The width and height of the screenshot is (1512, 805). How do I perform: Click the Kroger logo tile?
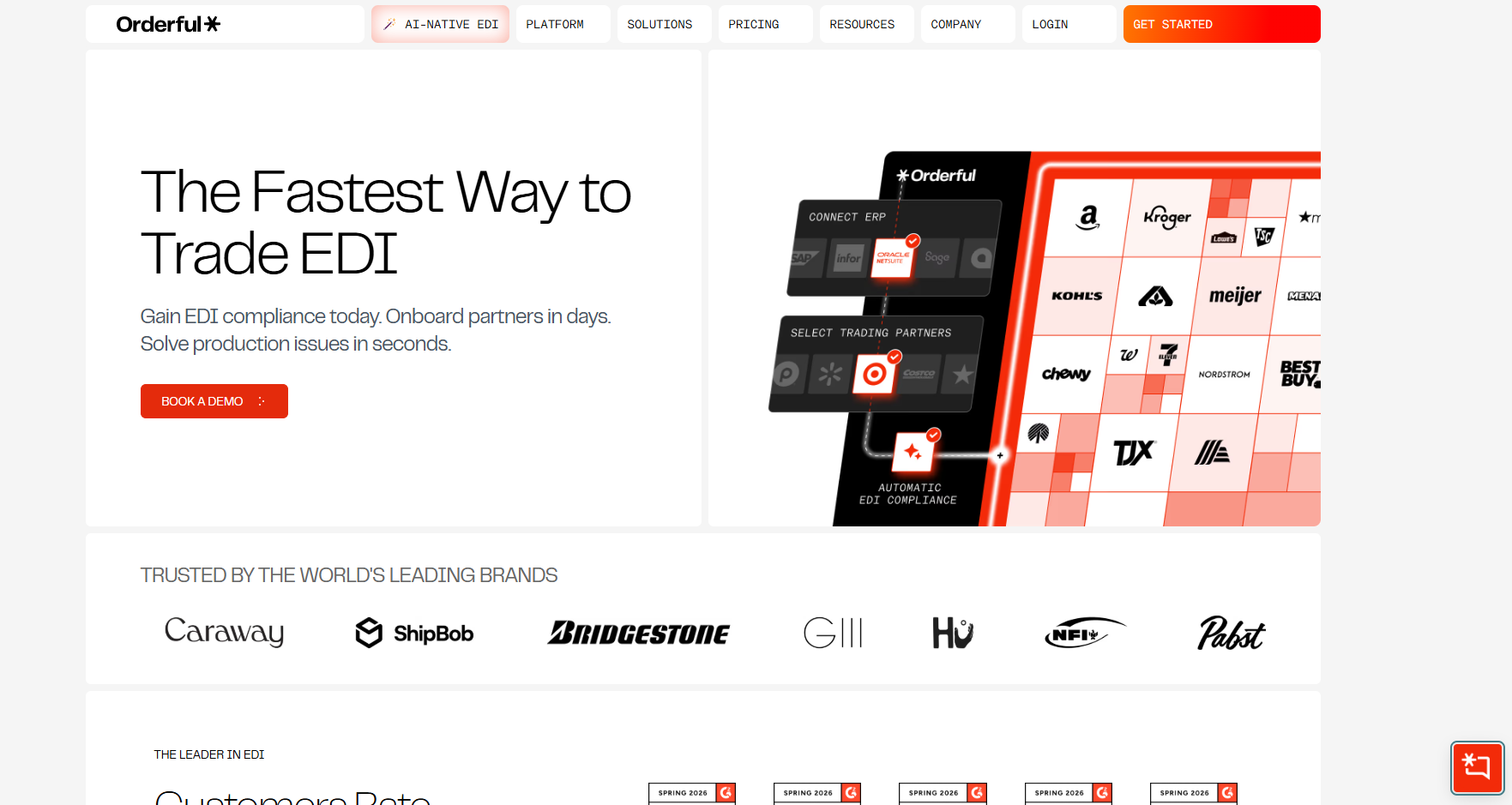(x=1166, y=218)
